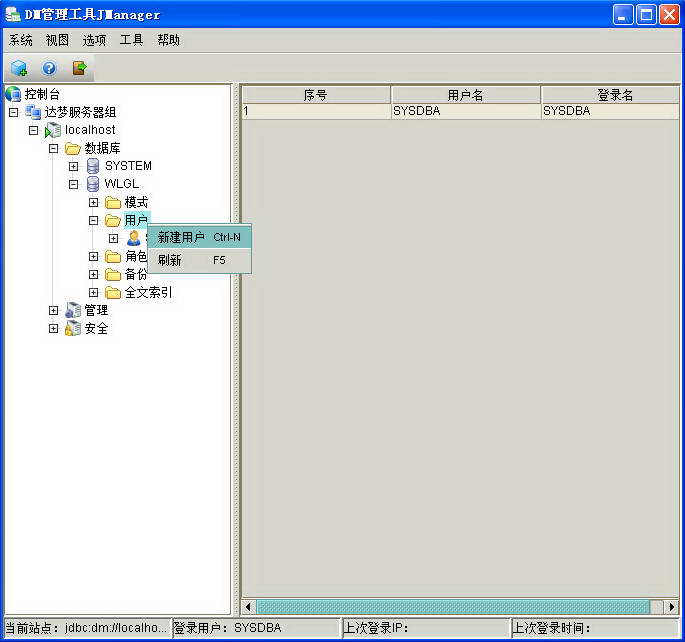Select the 管理 label
The width and height of the screenshot is (685, 642).
point(96,311)
